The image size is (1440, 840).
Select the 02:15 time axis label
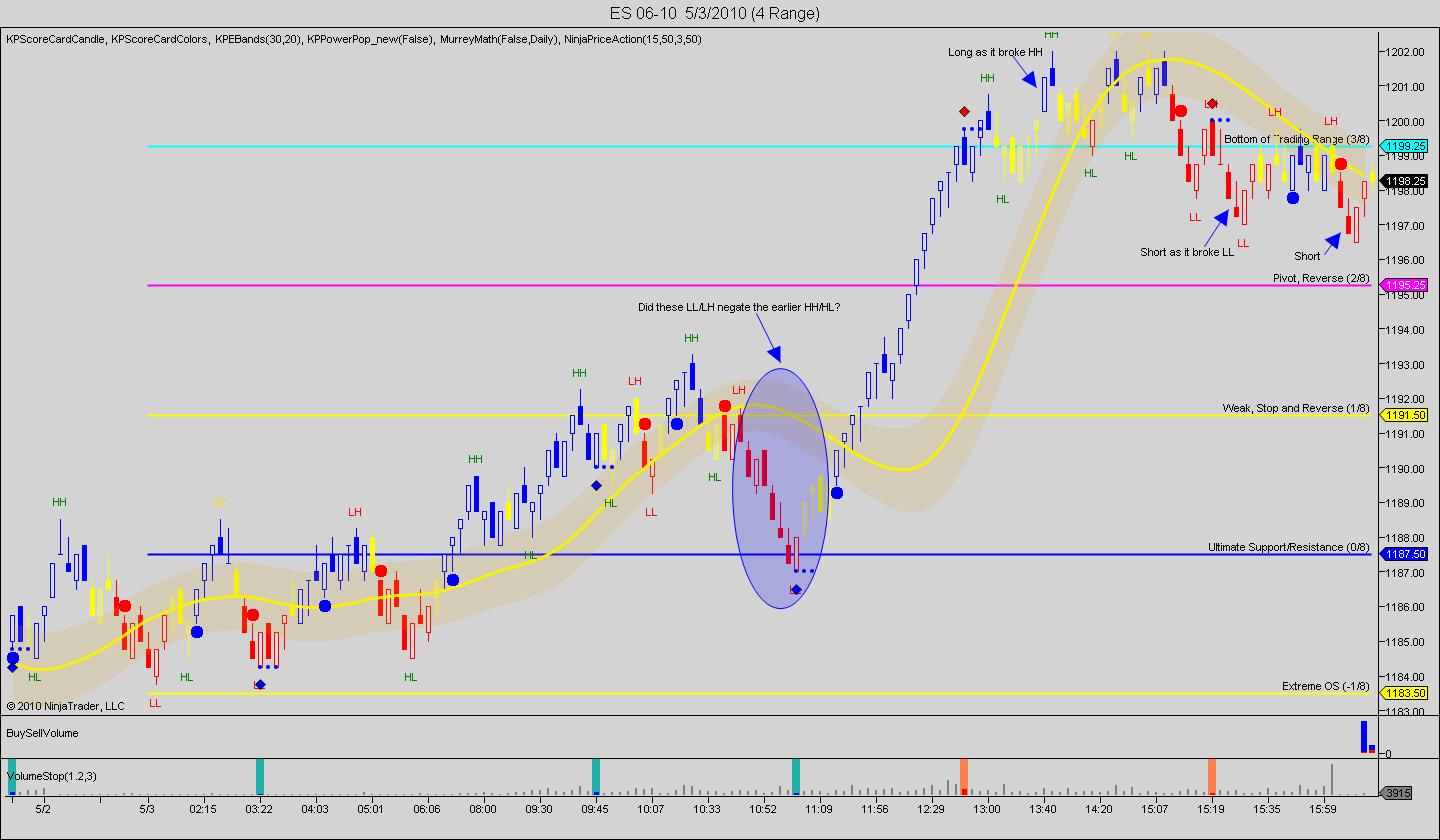click(x=203, y=808)
